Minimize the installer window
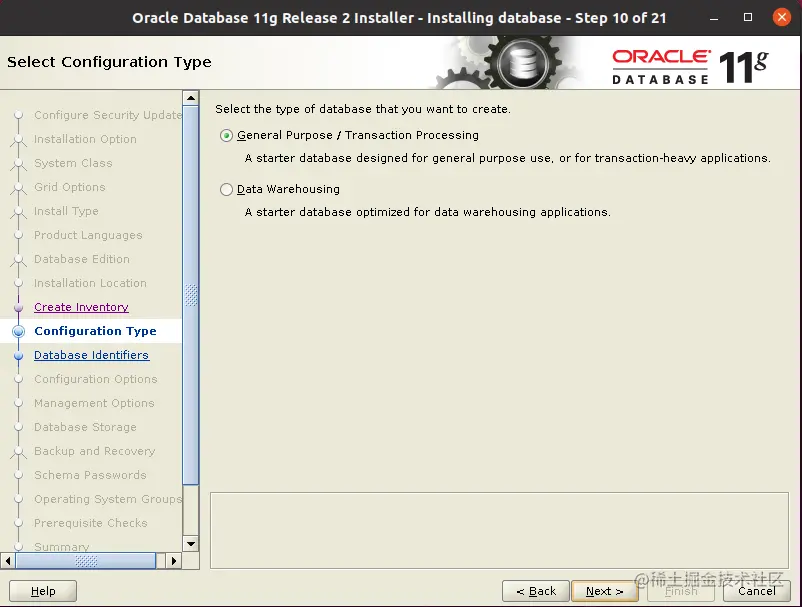 (x=714, y=18)
